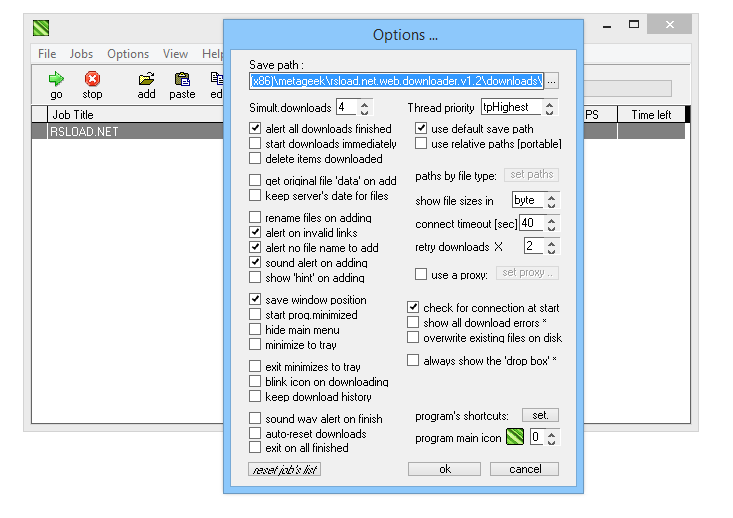Viewport: 733px width, 518px height.
Task: Enable sound wav alert on finish
Action: tap(255, 417)
